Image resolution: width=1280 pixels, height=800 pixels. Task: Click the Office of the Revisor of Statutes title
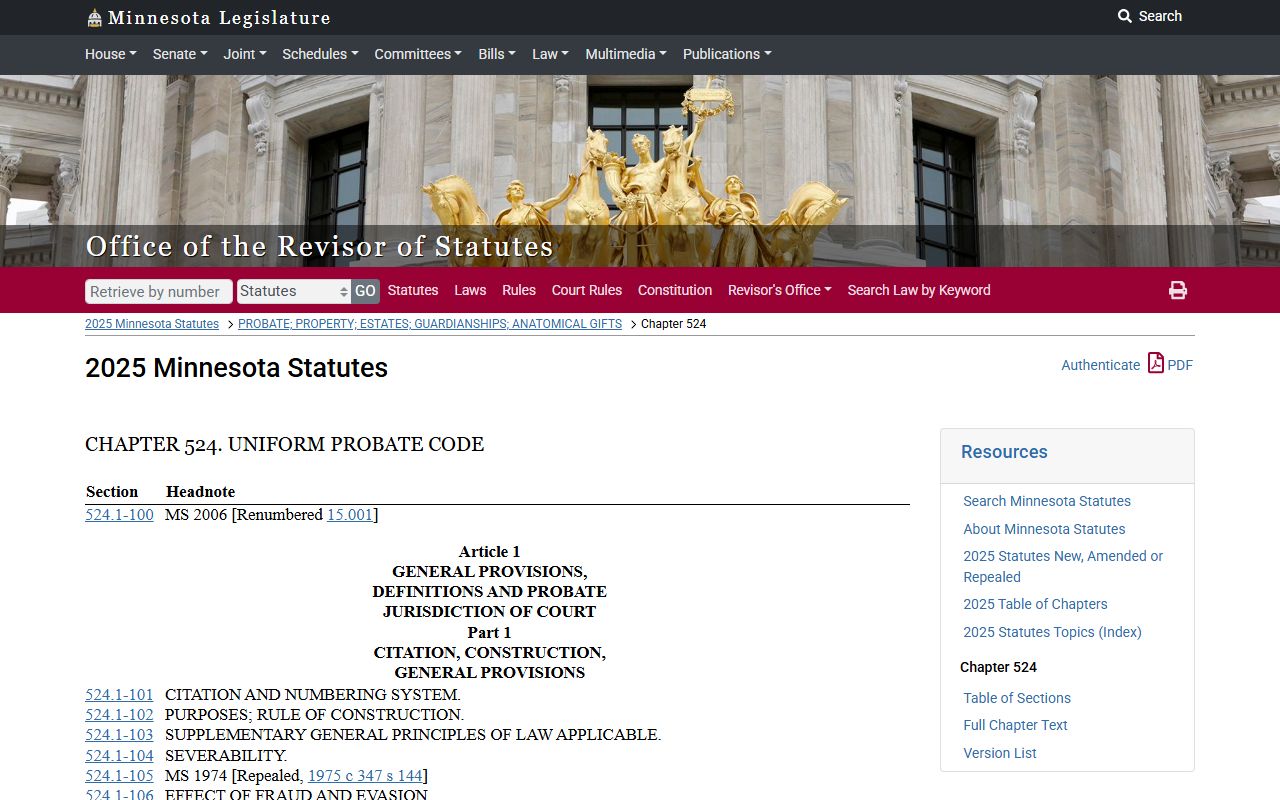[319, 246]
